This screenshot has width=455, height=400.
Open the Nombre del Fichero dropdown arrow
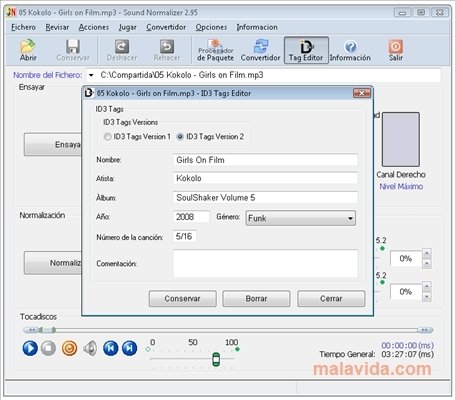coord(91,75)
